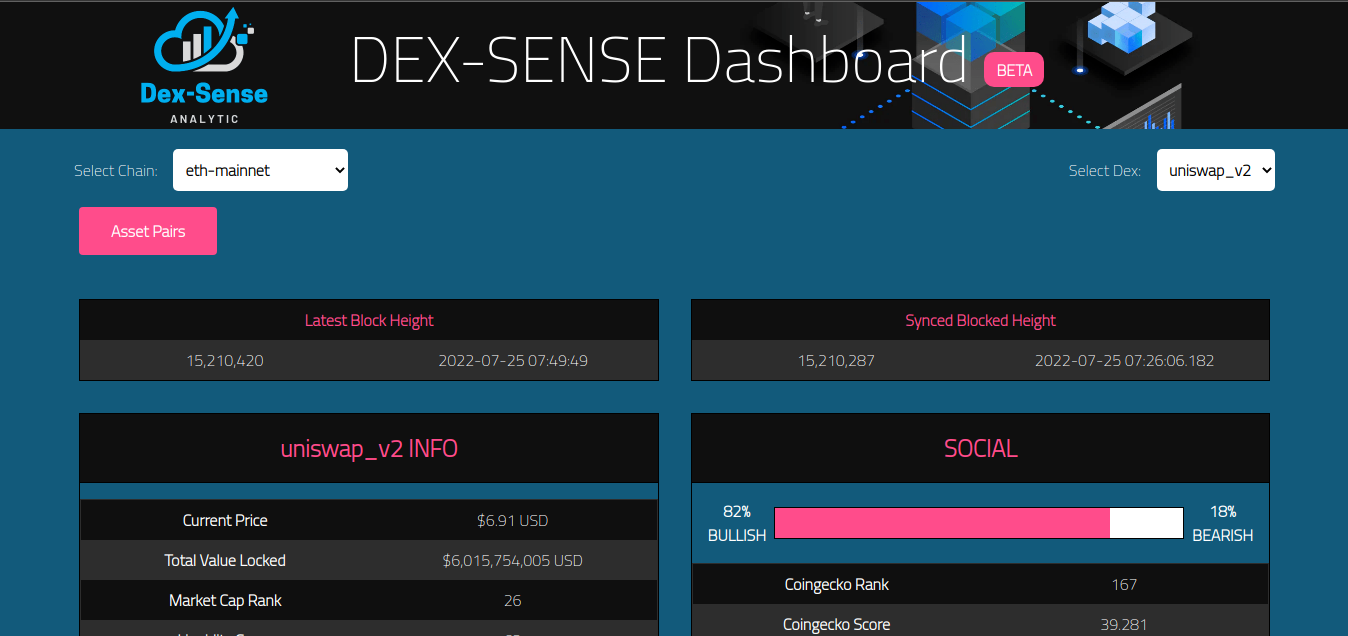Image resolution: width=1348 pixels, height=636 pixels.
Task: Click the BETA badge
Action: [1014, 71]
